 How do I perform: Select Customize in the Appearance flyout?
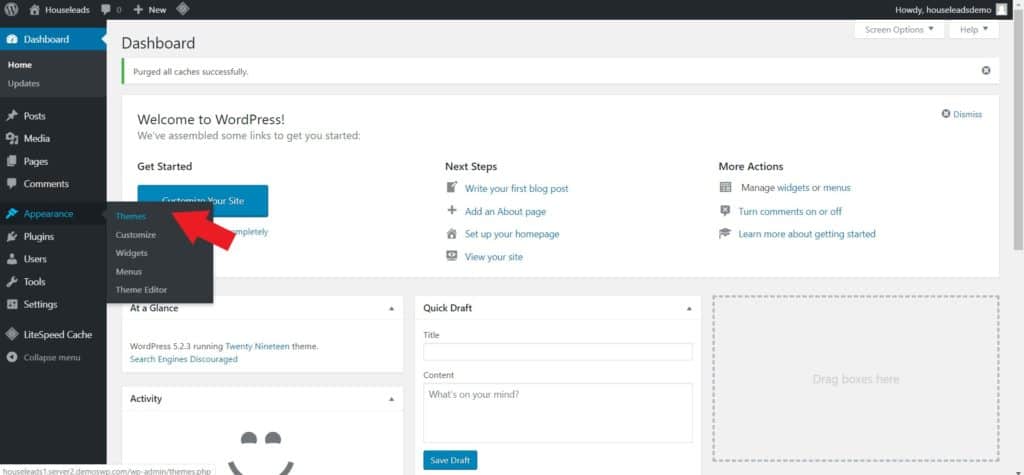136,235
